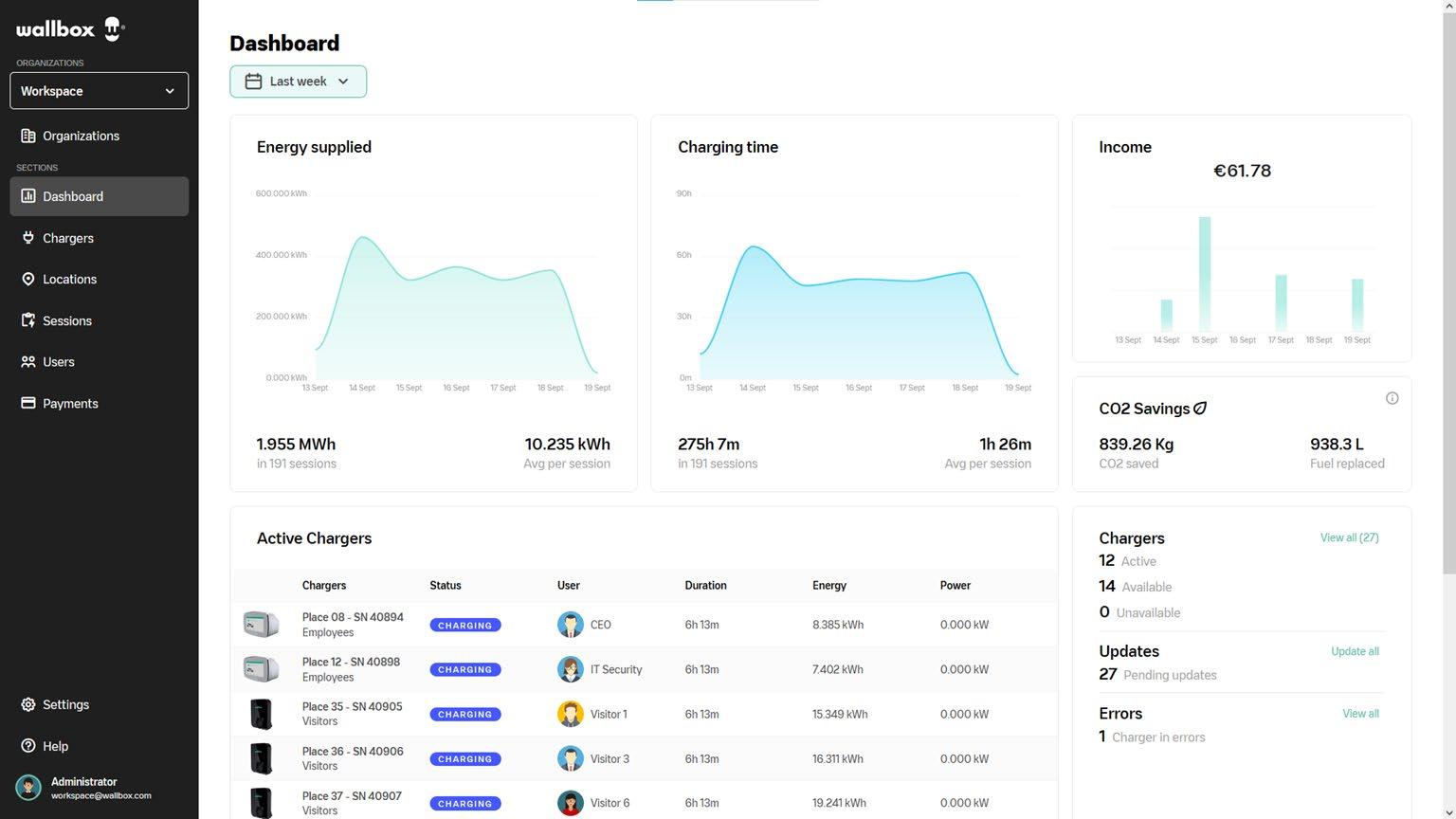Viewport: 1456px width, 819px height.
Task: Click the Chargers column header
Action: 324,586
